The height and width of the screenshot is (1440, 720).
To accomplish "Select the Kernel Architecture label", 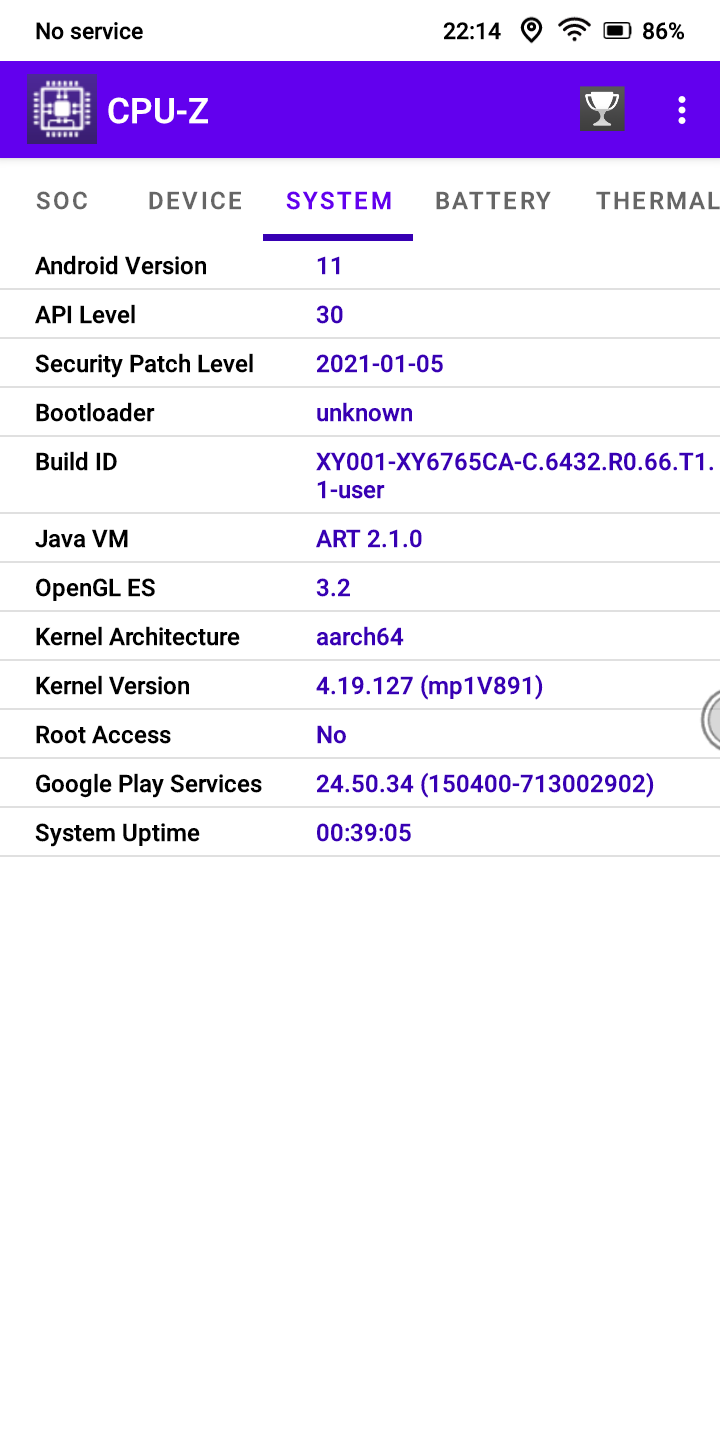I will [x=137, y=637].
